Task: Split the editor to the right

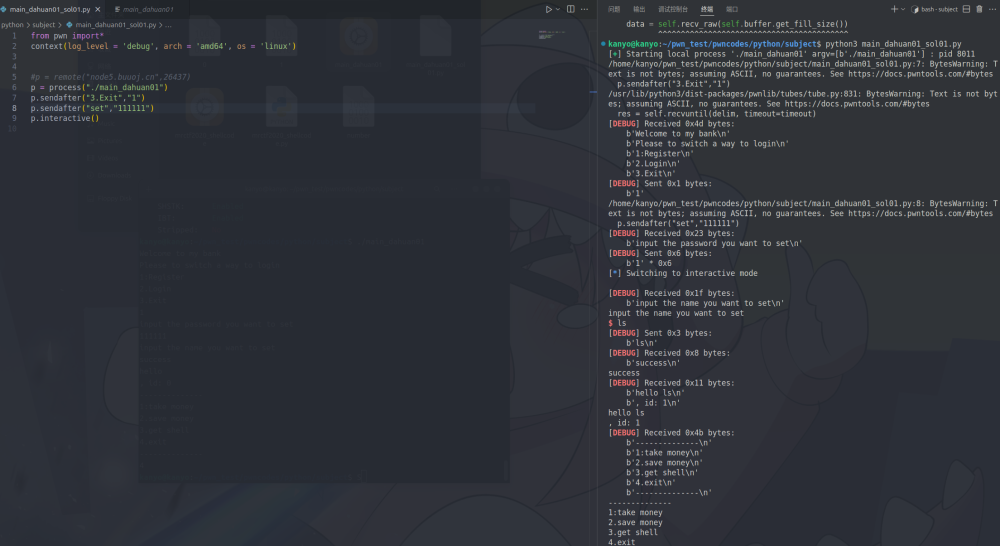Action: (x=573, y=9)
